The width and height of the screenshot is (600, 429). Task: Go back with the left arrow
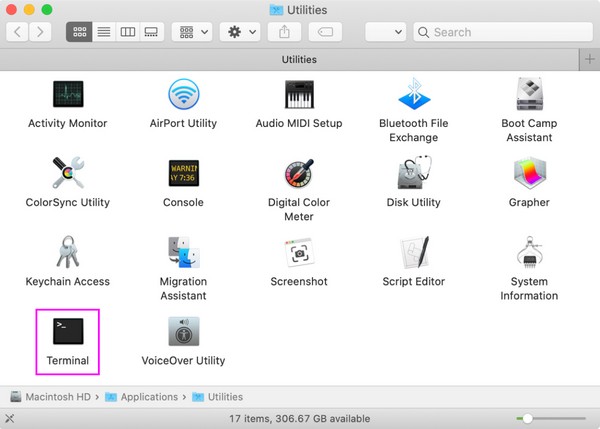17,32
